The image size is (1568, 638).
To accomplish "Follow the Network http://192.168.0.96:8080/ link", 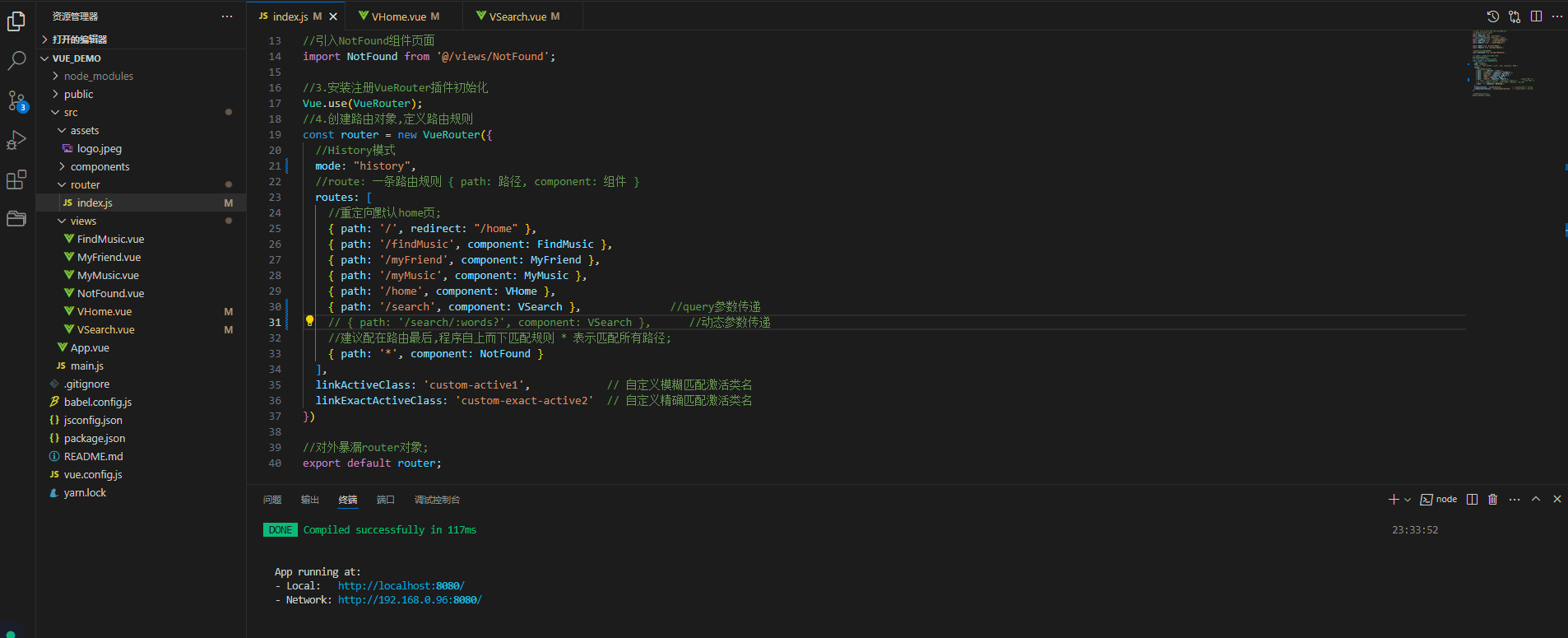I will click(x=410, y=600).
